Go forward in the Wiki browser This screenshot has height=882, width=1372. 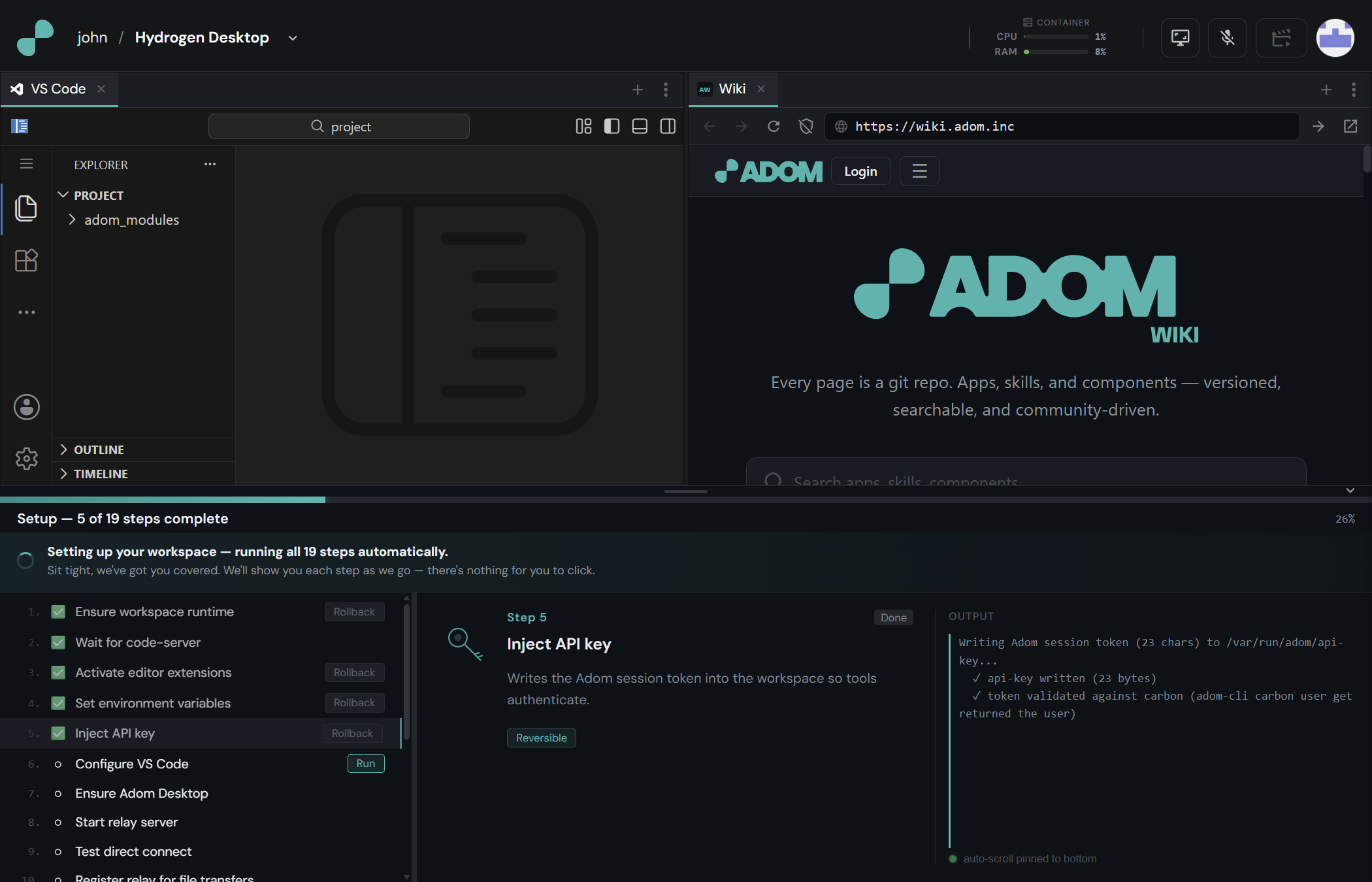(741, 126)
